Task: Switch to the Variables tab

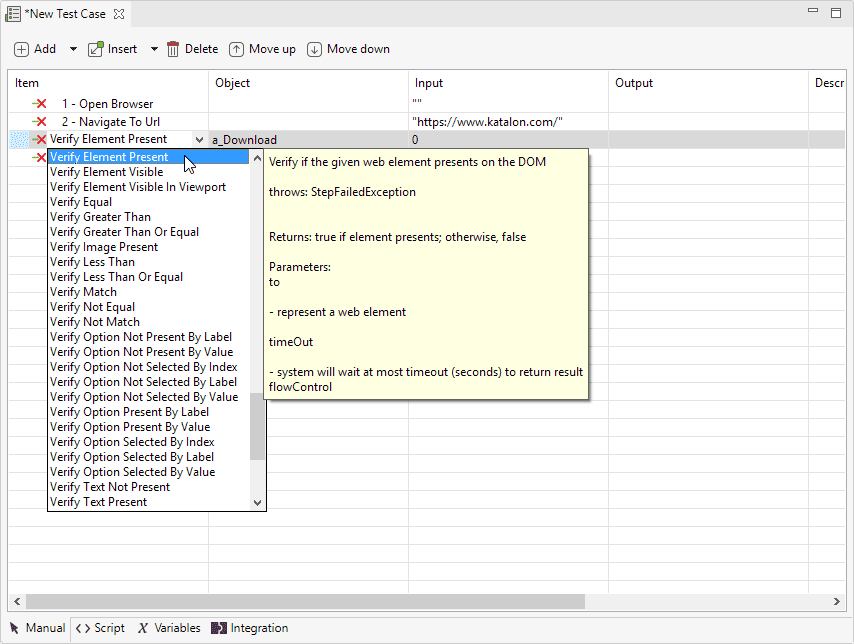Action: 169,628
